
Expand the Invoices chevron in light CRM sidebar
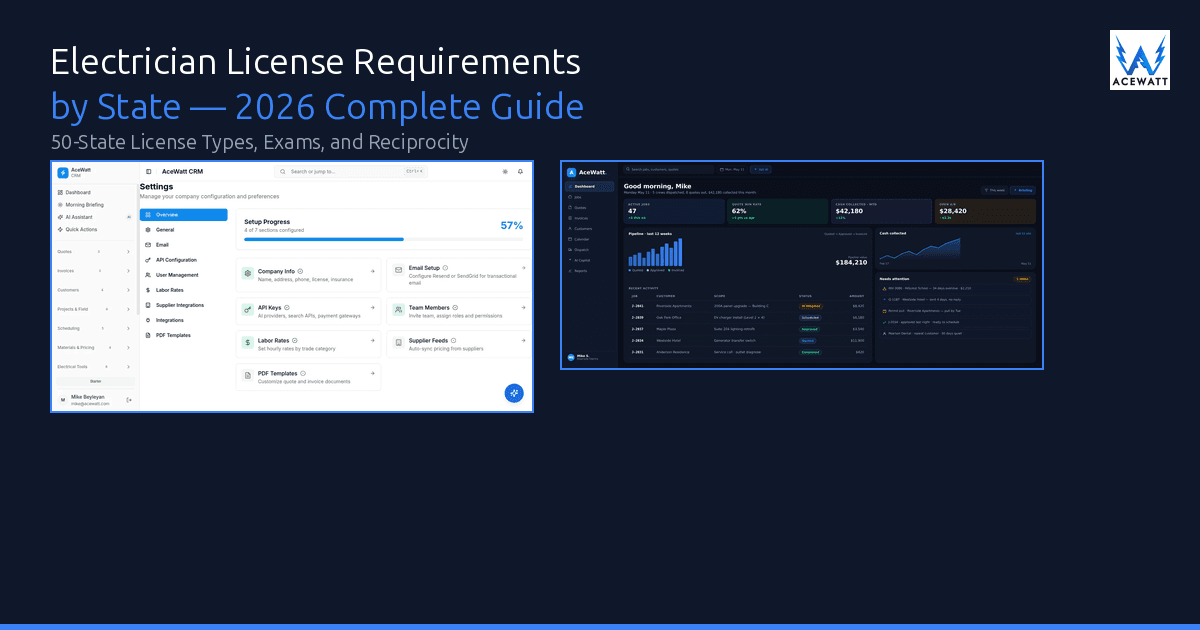(128, 271)
